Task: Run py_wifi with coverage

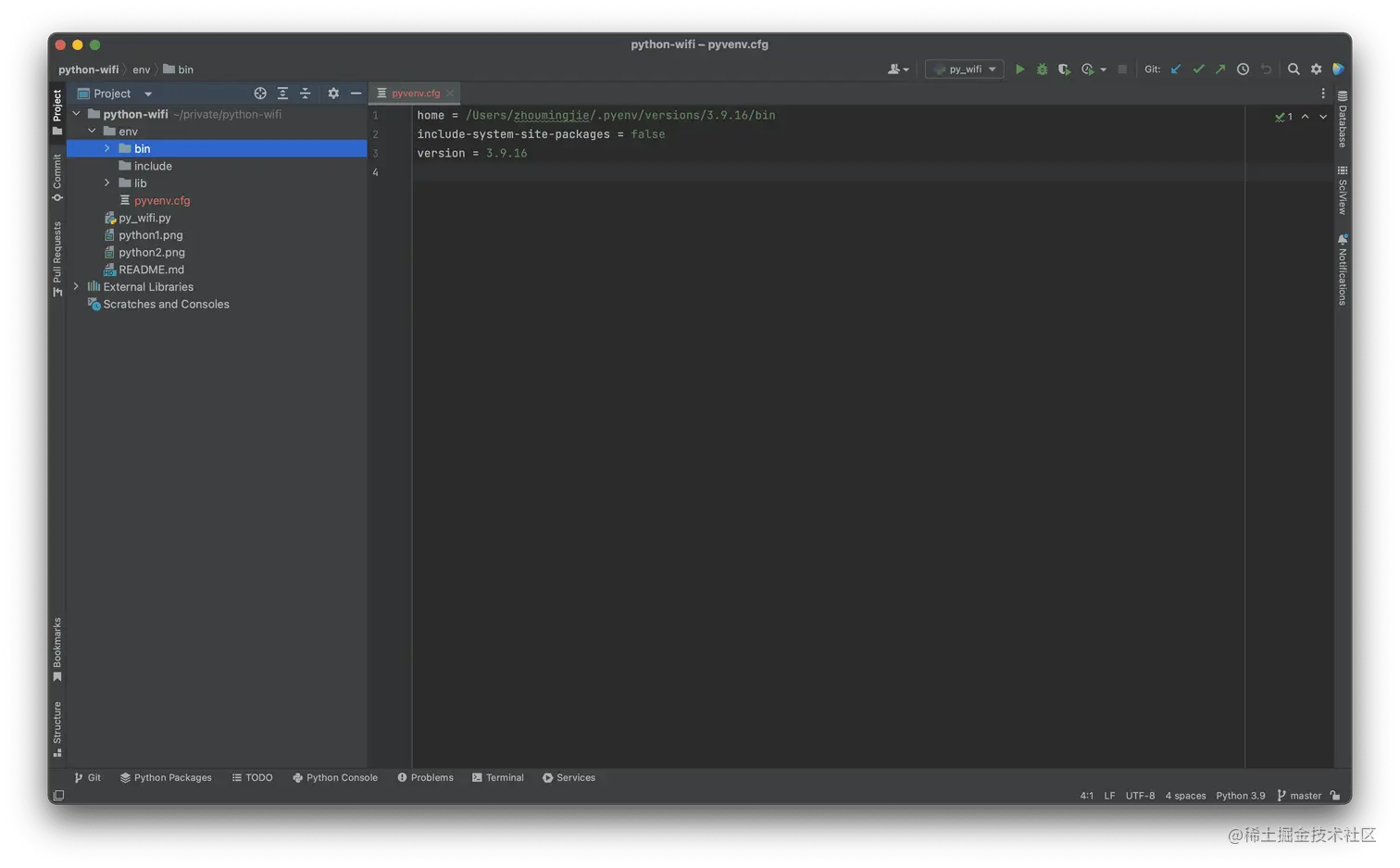Action: pos(1064,69)
